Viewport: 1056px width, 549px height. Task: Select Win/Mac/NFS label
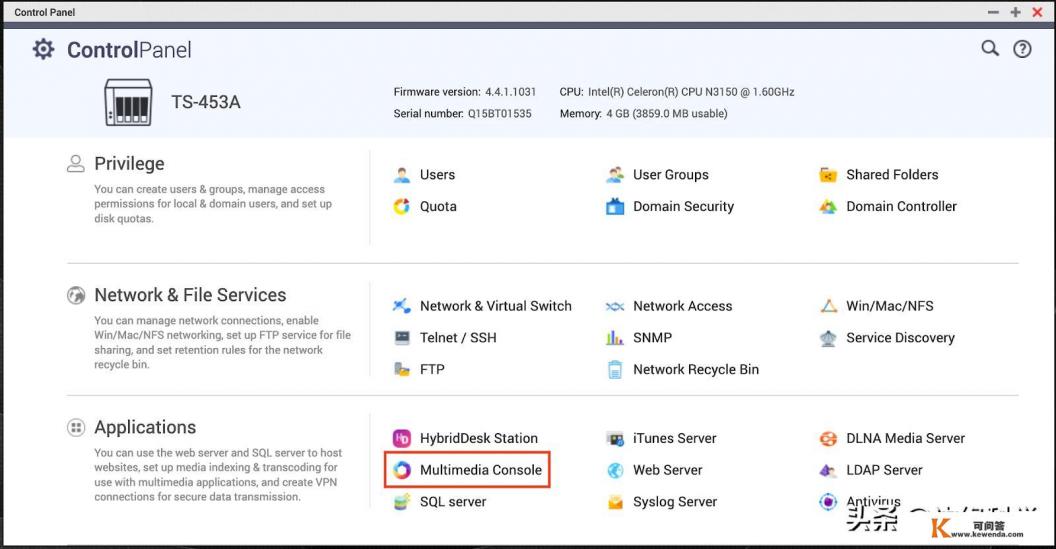point(890,306)
